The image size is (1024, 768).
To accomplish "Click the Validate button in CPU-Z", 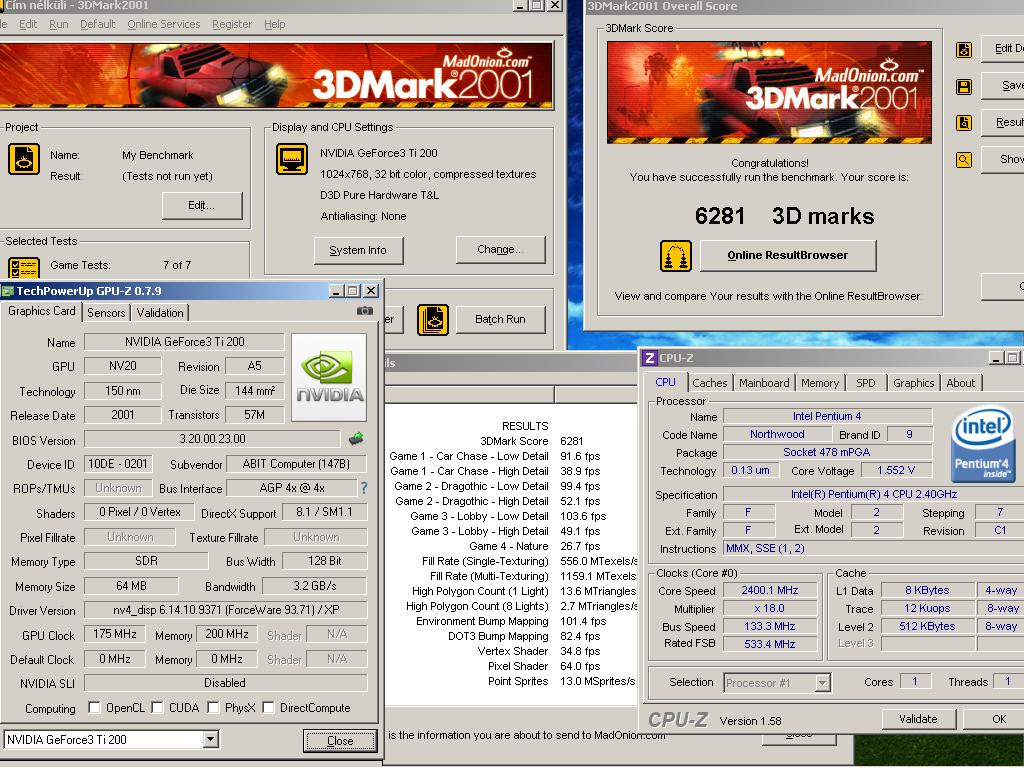I will [x=918, y=719].
